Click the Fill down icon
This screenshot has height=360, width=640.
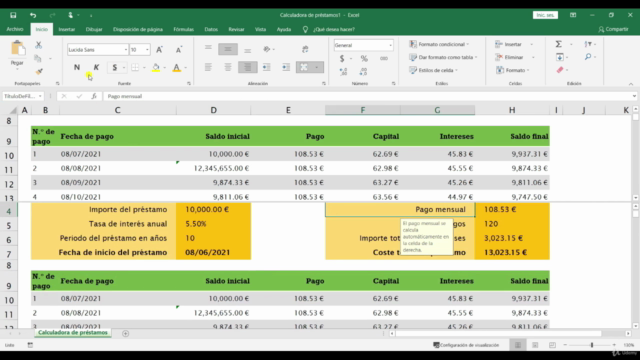[x=560, y=57]
